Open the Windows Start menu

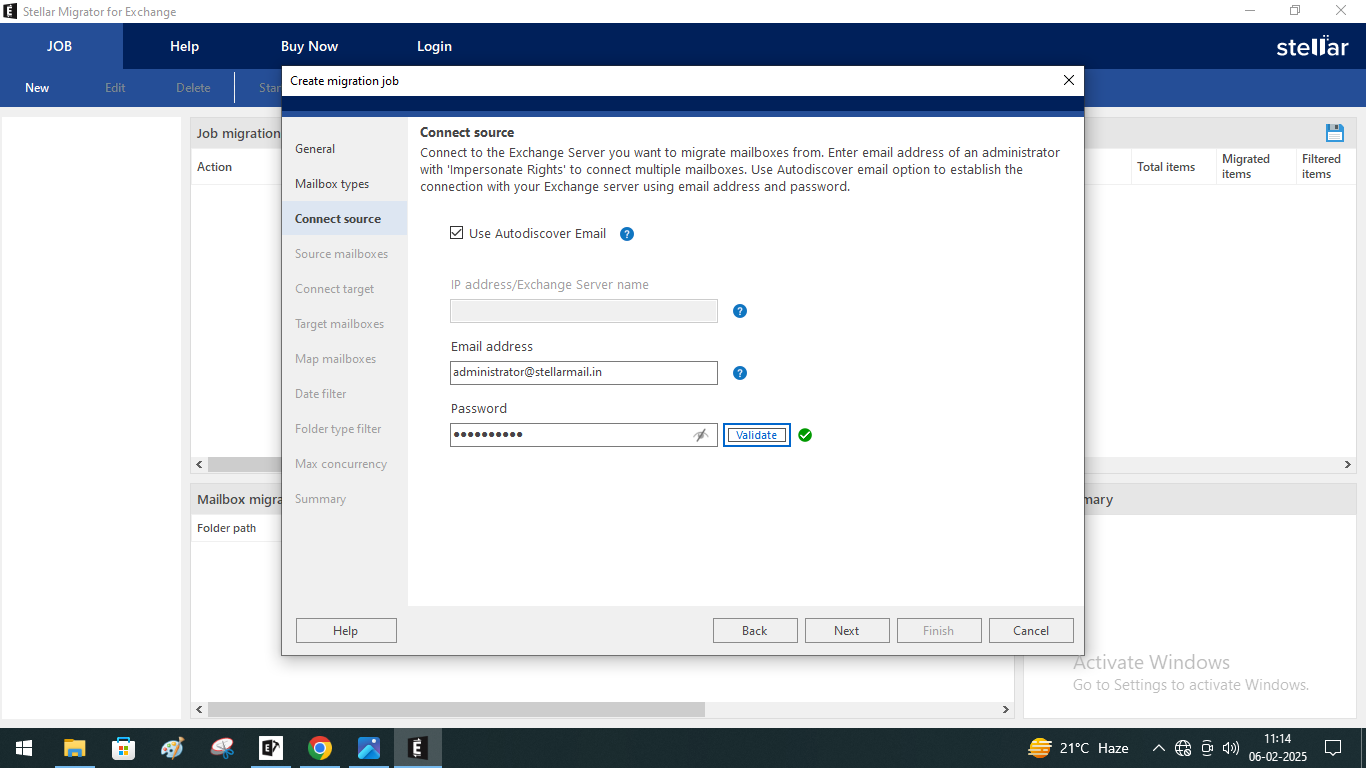coord(23,748)
